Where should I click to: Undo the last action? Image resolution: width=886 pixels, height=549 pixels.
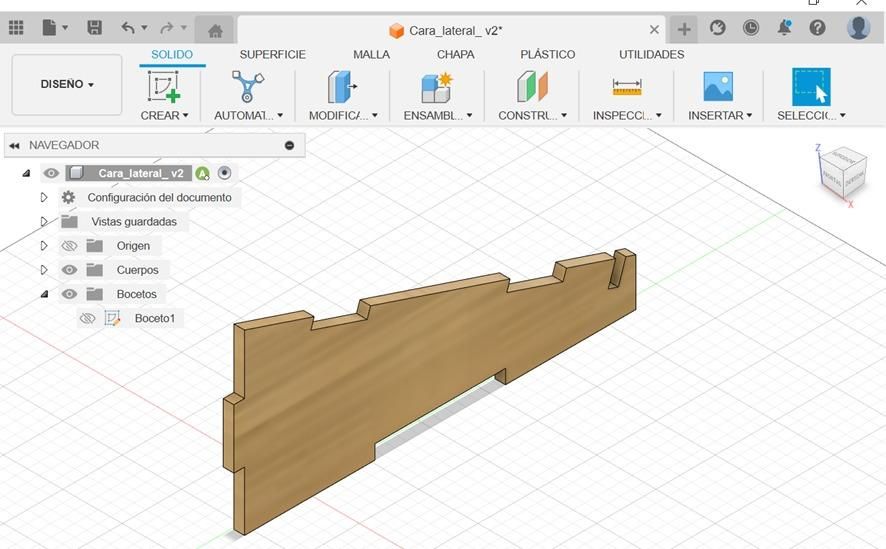[x=128, y=28]
